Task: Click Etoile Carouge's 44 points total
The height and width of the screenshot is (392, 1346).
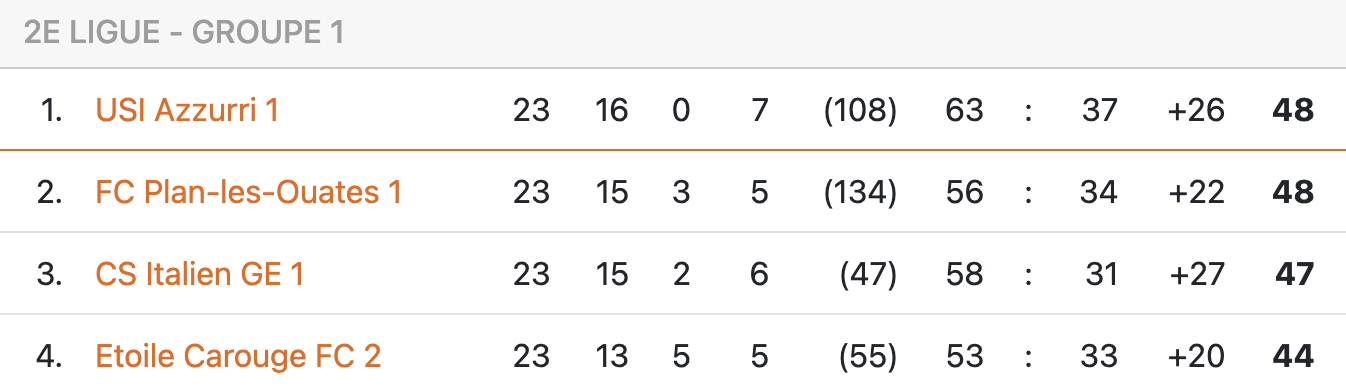Action: click(x=1292, y=356)
